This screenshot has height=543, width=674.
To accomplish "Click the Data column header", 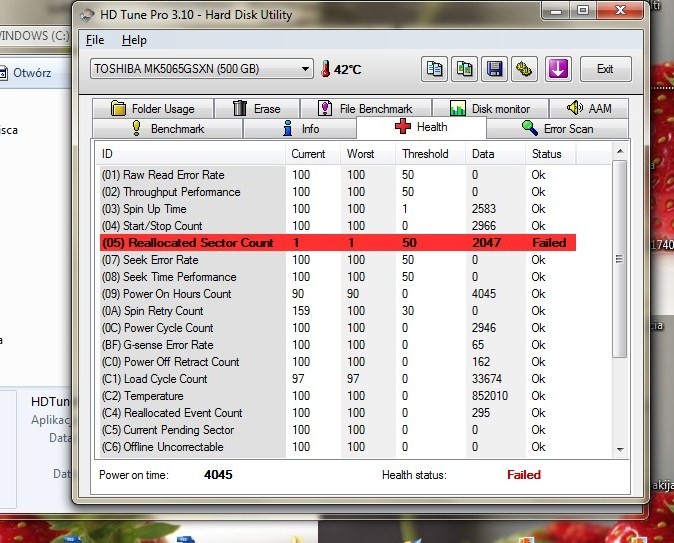I will [x=495, y=154].
